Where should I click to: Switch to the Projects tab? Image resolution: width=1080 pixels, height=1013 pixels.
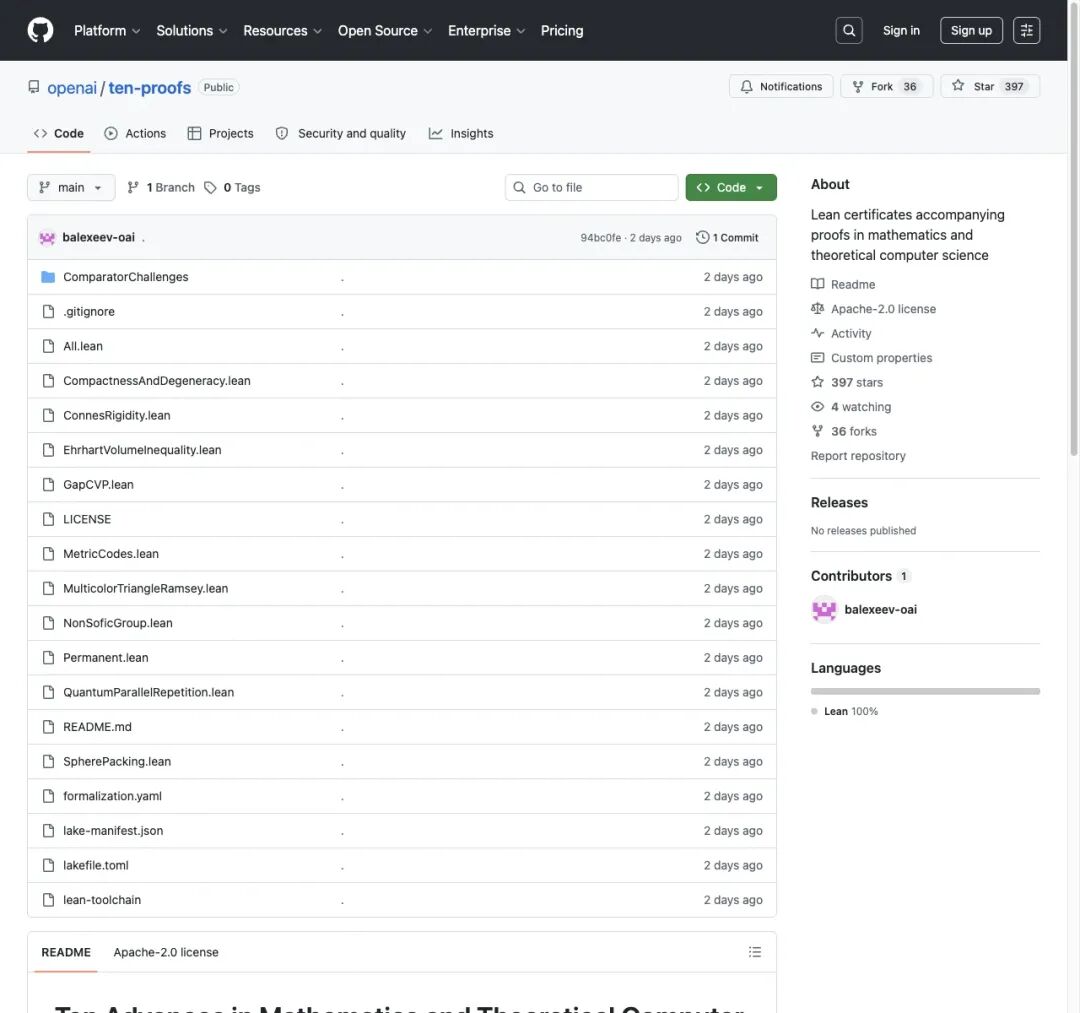coord(220,134)
